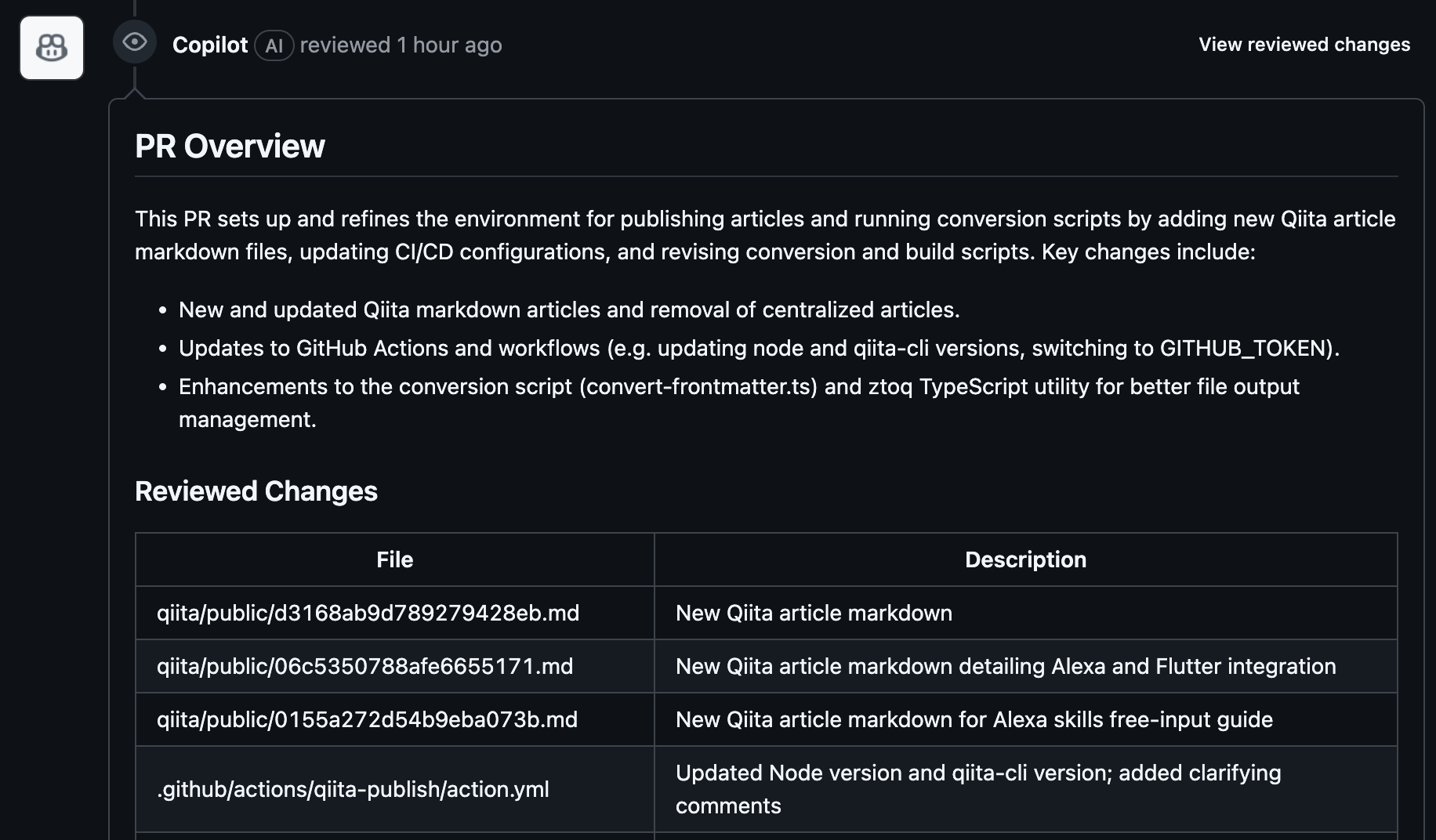
Task: Select the 06c5350788afe6655171.md file cell
Action: click(364, 666)
